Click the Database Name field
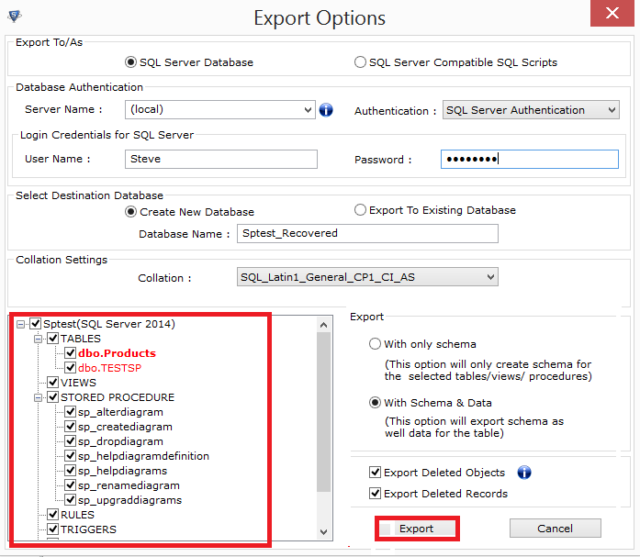 (367, 233)
